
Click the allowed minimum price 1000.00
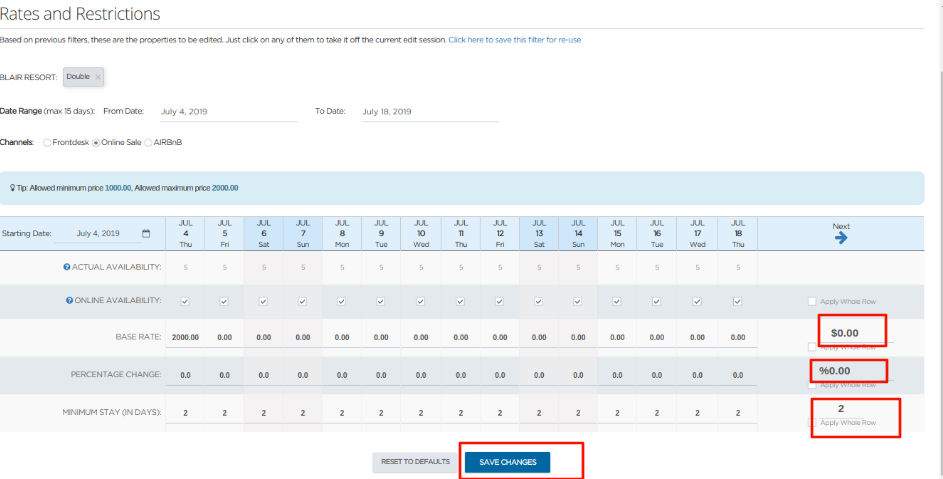click(x=118, y=188)
